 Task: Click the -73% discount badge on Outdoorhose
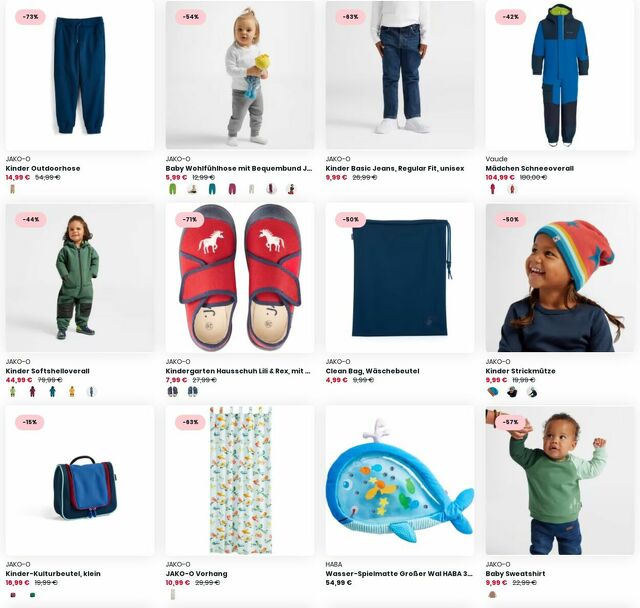click(30, 17)
